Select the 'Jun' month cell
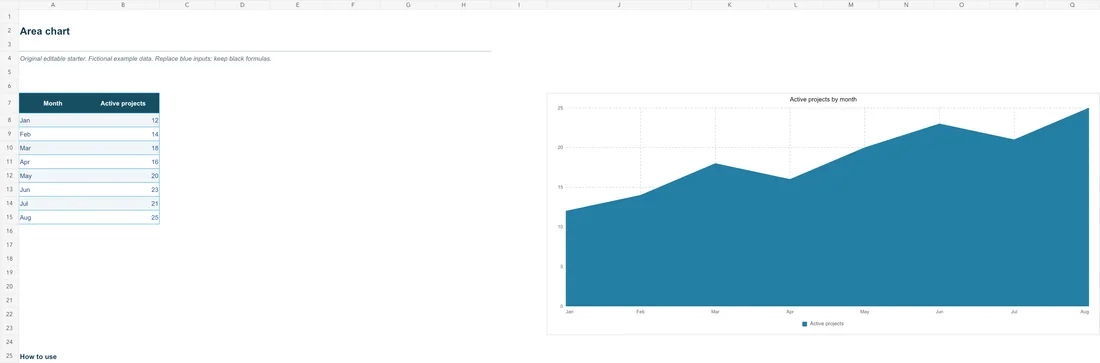 [x=53, y=190]
